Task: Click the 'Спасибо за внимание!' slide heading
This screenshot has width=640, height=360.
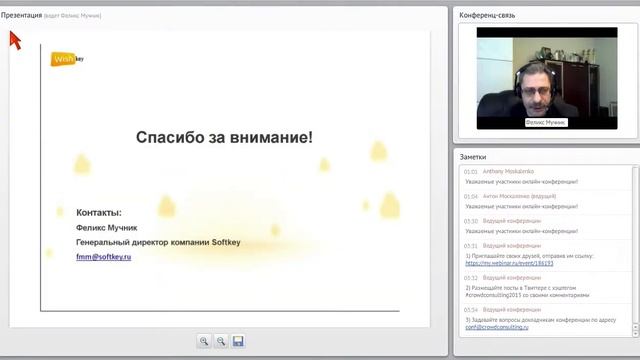Action: click(x=224, y=137)
